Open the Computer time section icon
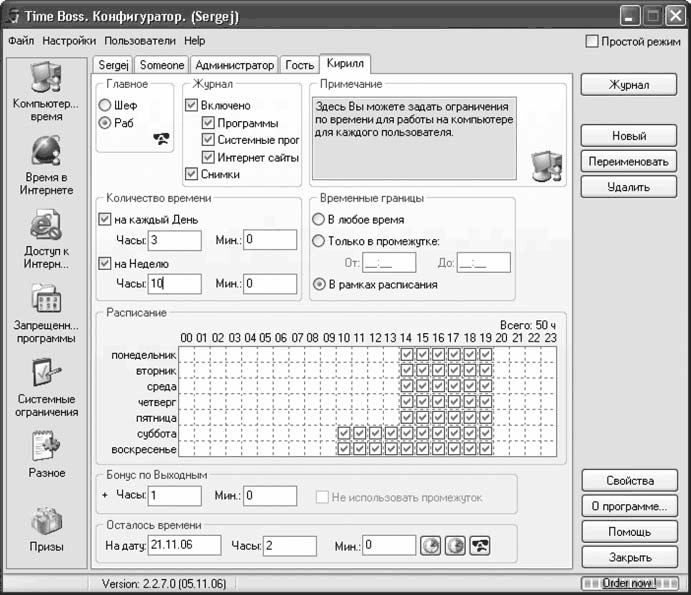Screen dimensions: 691x595 [x=45, y=78]
